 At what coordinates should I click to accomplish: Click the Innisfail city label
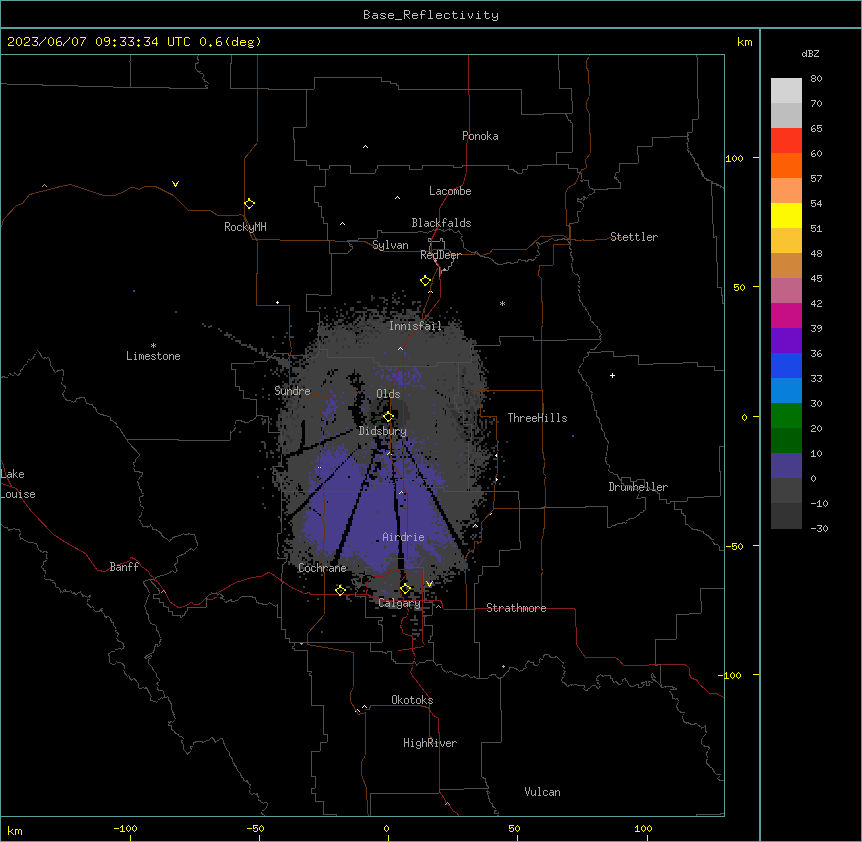tap(415, 326)
